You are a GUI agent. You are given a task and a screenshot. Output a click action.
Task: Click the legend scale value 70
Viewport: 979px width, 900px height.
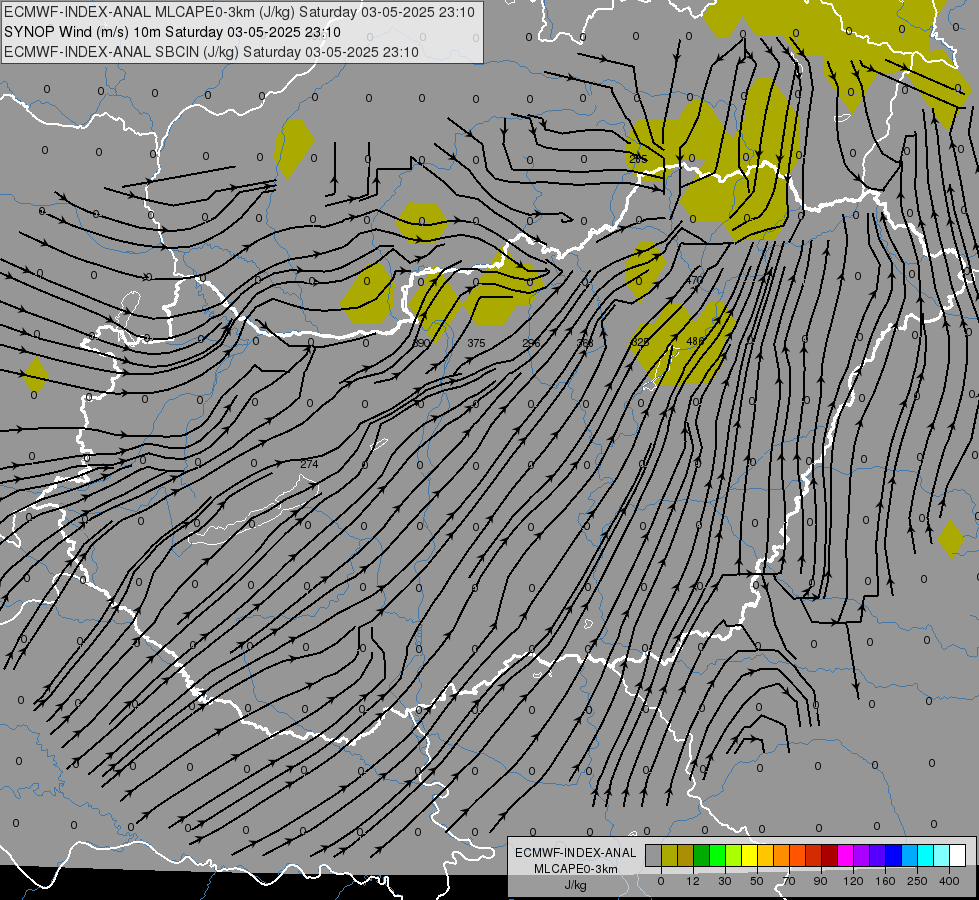pyautogui.click(x=789, y=881)
